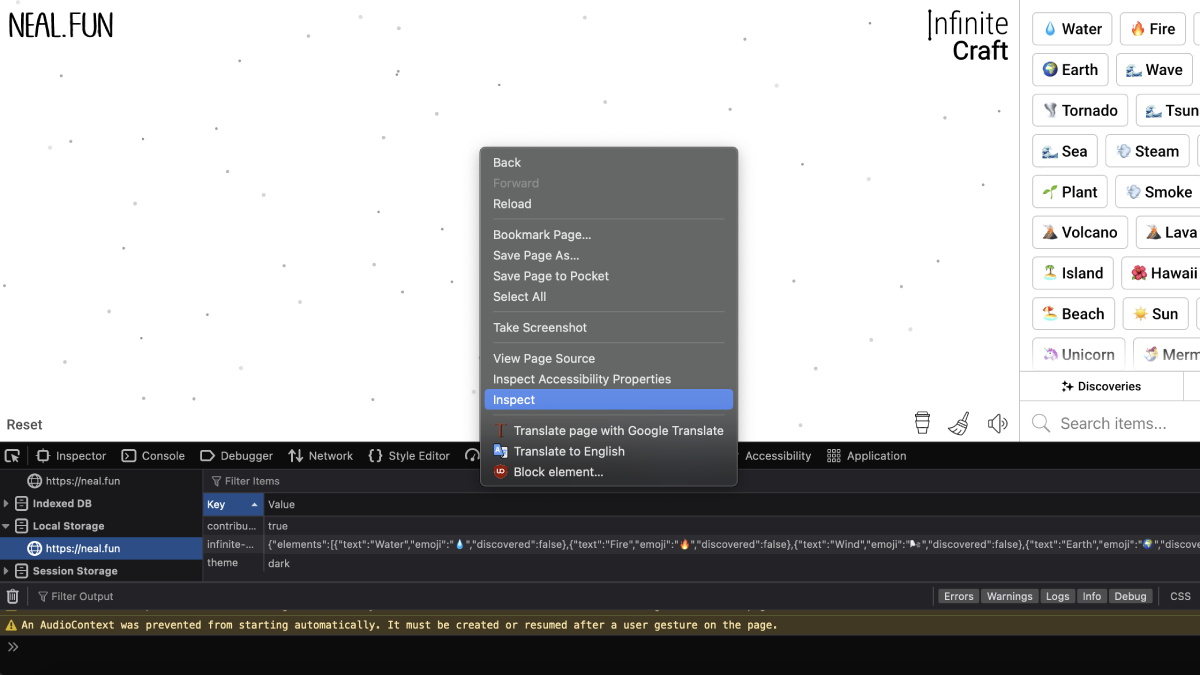Click the Reset button

[x=25, y=425]
